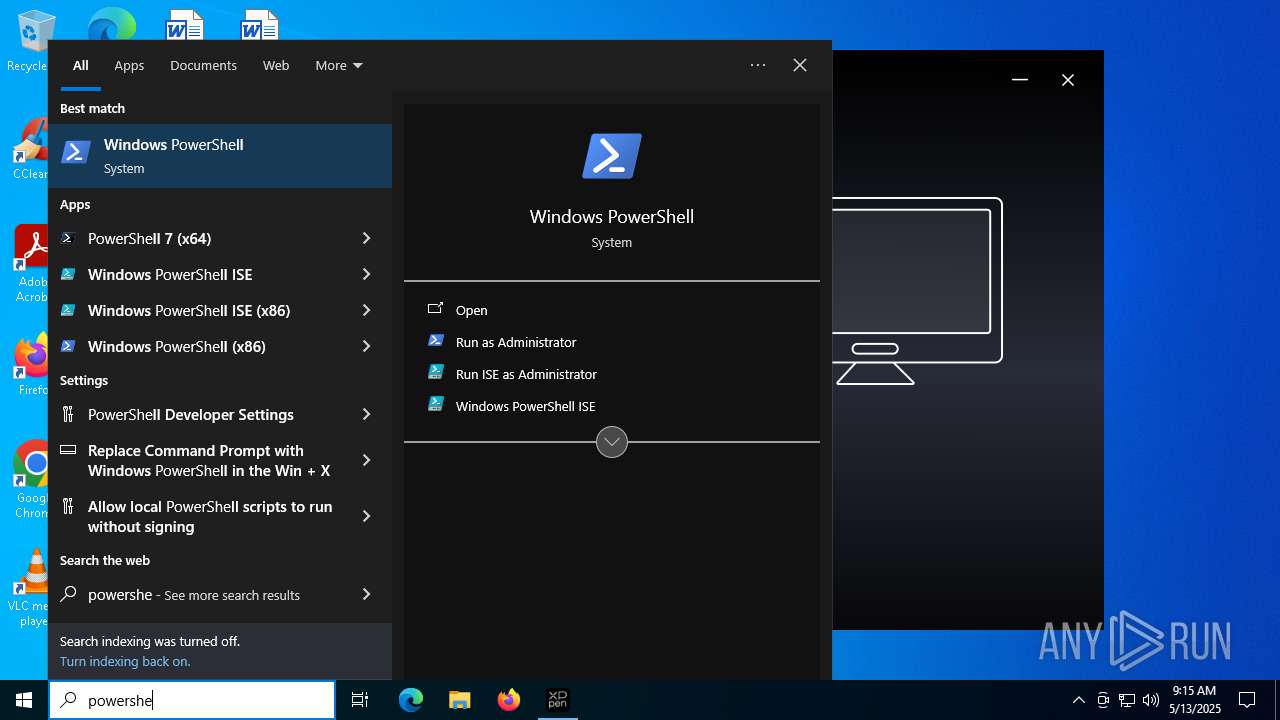1280x720 pixels.
Task: Click the network icon in system tray
Action: (x=1127, y=700)
